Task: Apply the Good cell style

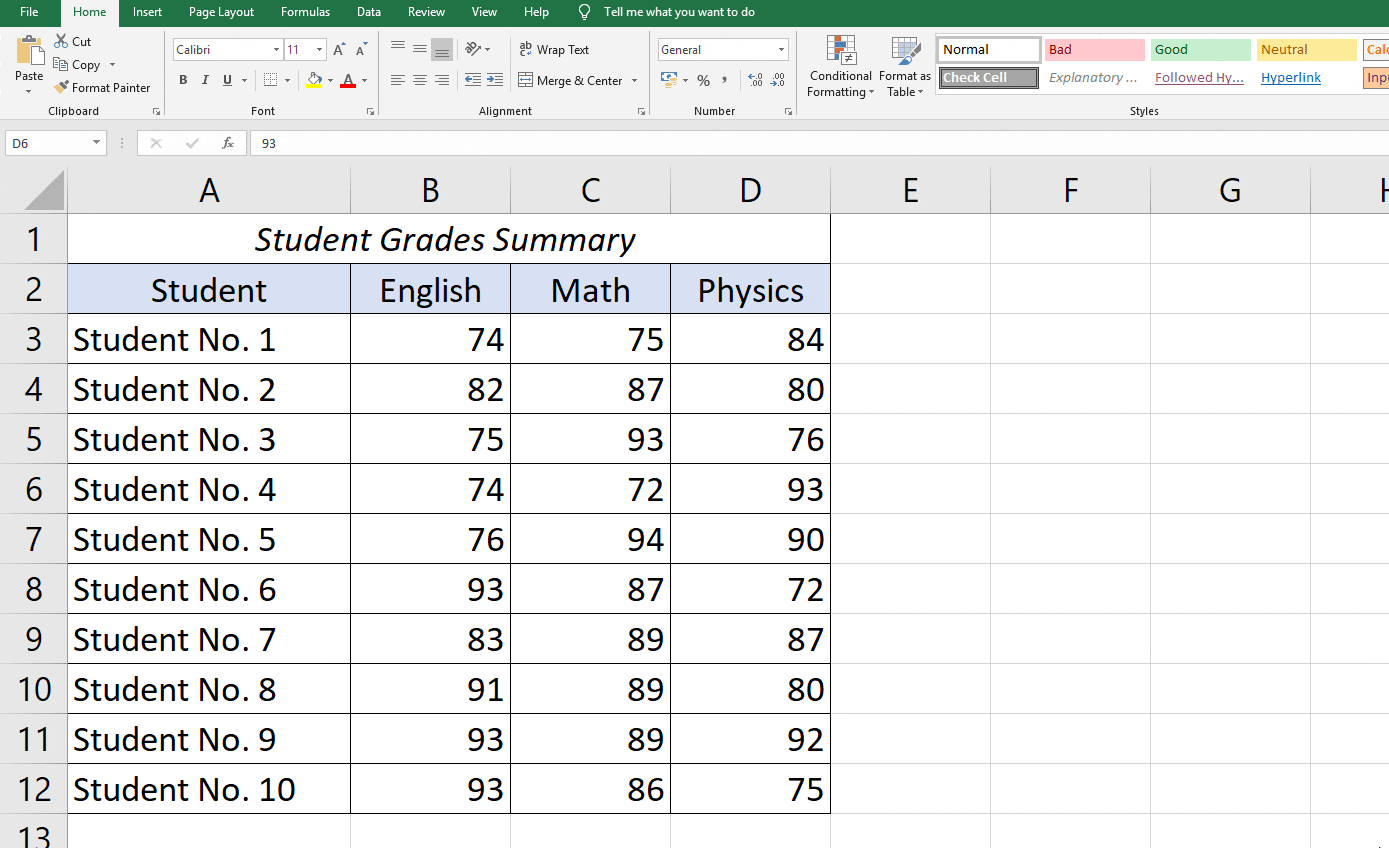Action: pyautogui.click(x=1201, y=50)
